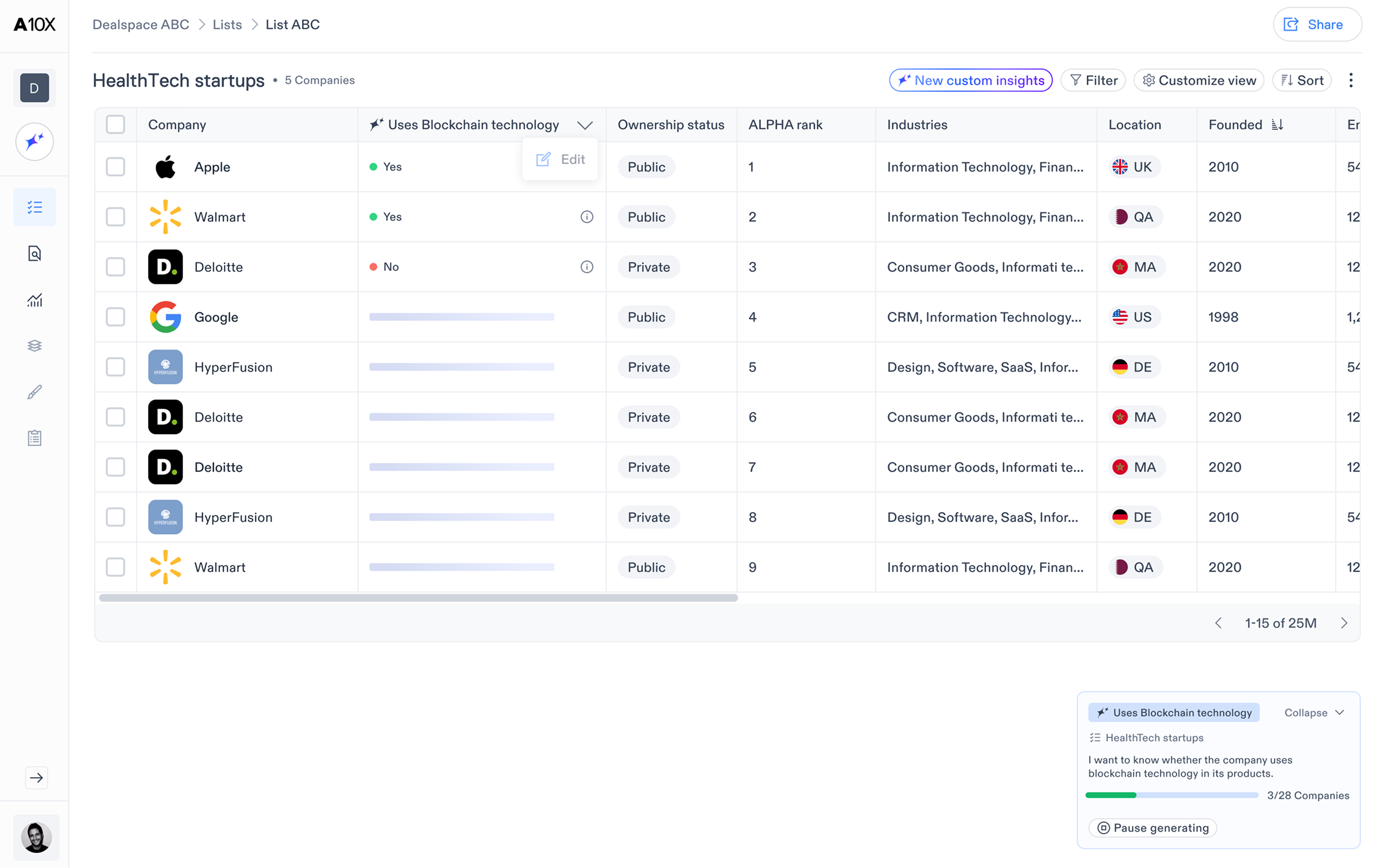Click the UK flag location chip

pyautogui.click(x=1134, y=167)
